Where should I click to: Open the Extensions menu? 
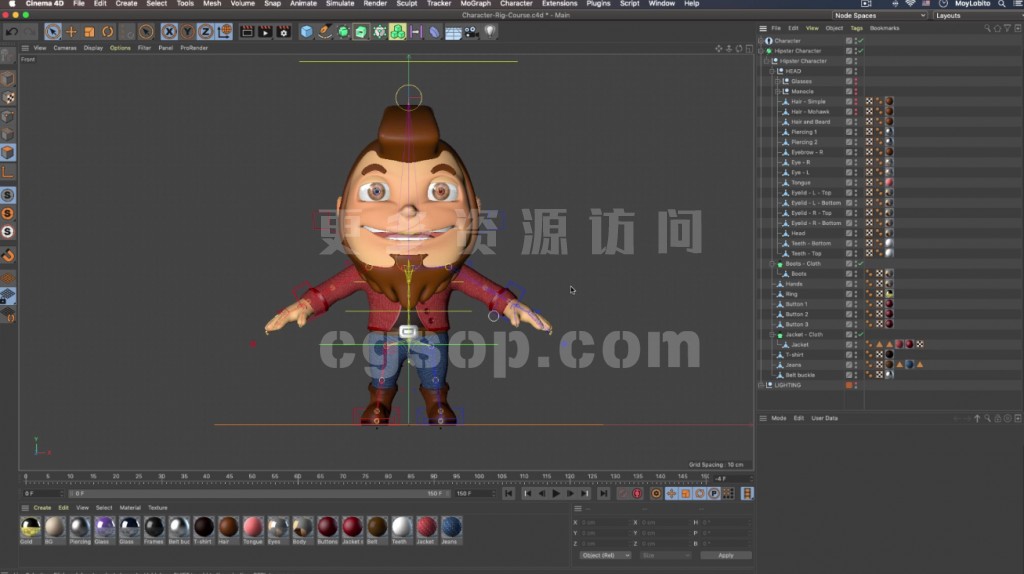tap(559, 4)
